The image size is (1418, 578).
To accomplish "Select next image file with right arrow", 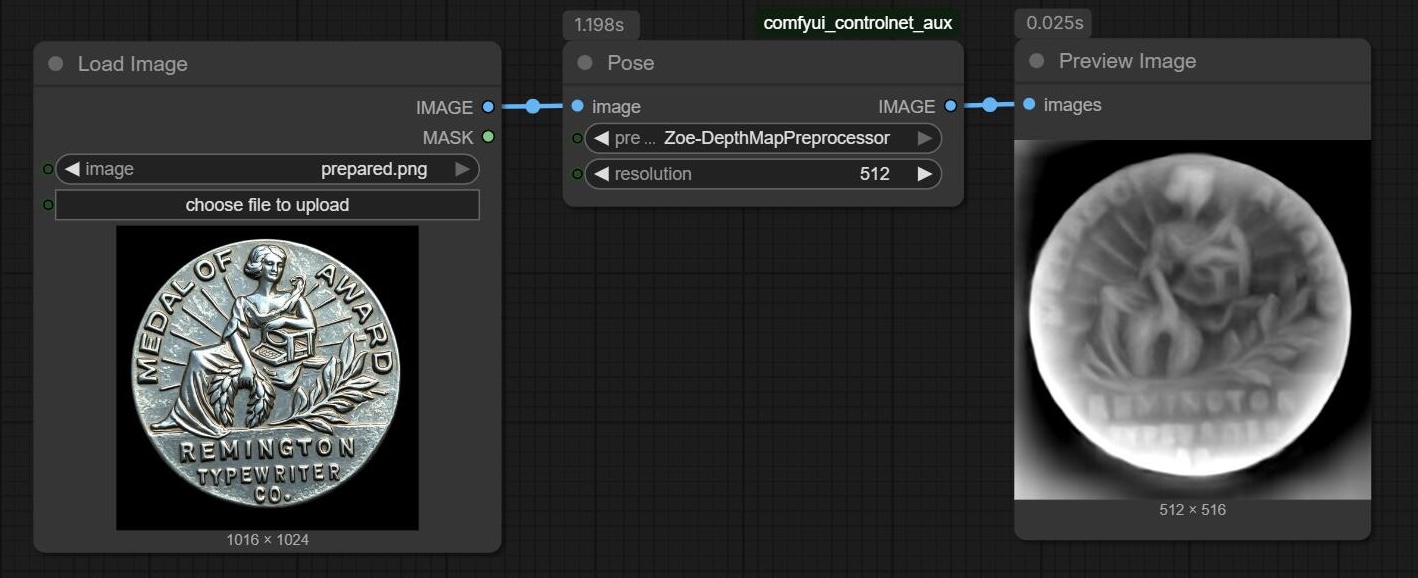I will point(462,170).
